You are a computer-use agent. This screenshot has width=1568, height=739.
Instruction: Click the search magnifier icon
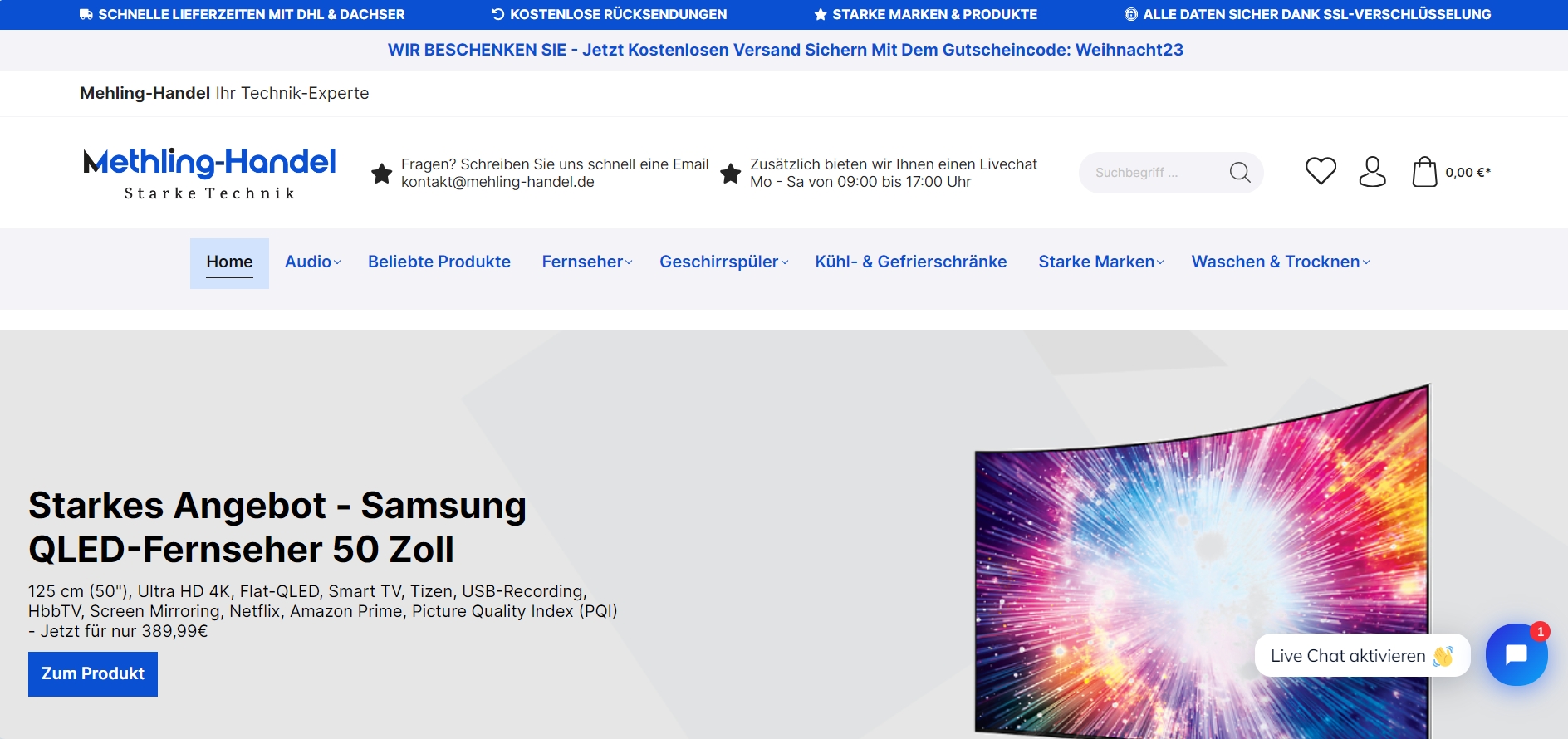pyautogui.click(x=1240, y=172)
